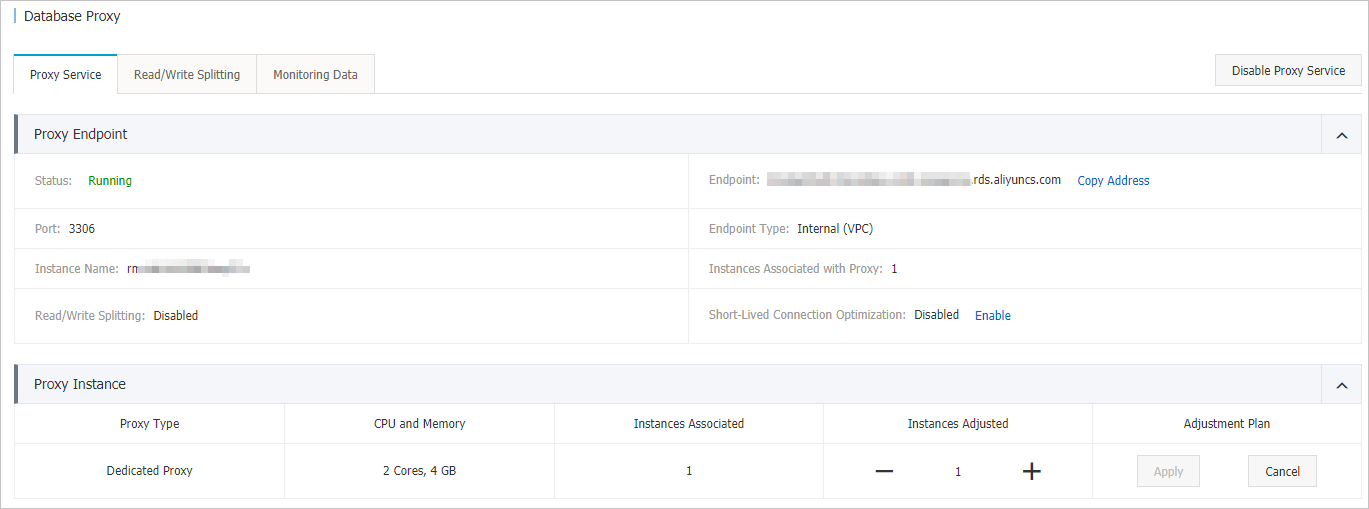Click the Proxy Endpoint section heading
Screen dimensions: 1369x509
tap(81, 134)
